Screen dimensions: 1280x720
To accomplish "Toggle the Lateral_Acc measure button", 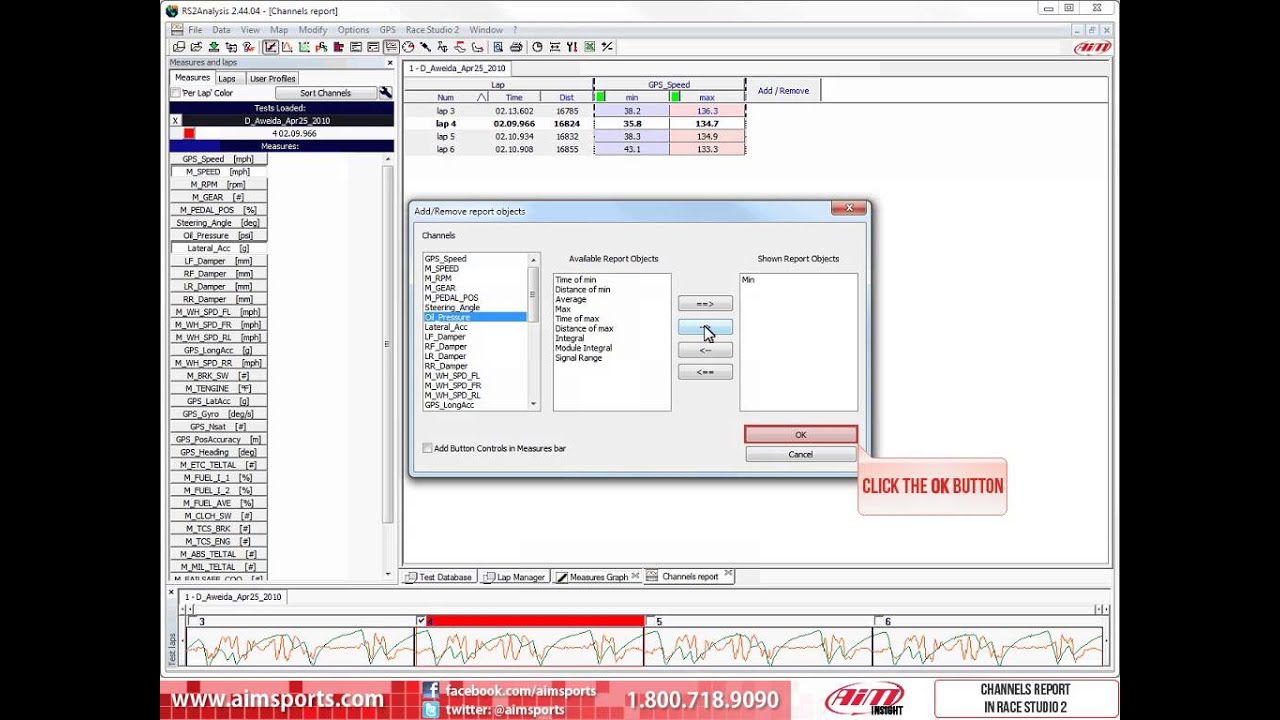I will (218, 248).
